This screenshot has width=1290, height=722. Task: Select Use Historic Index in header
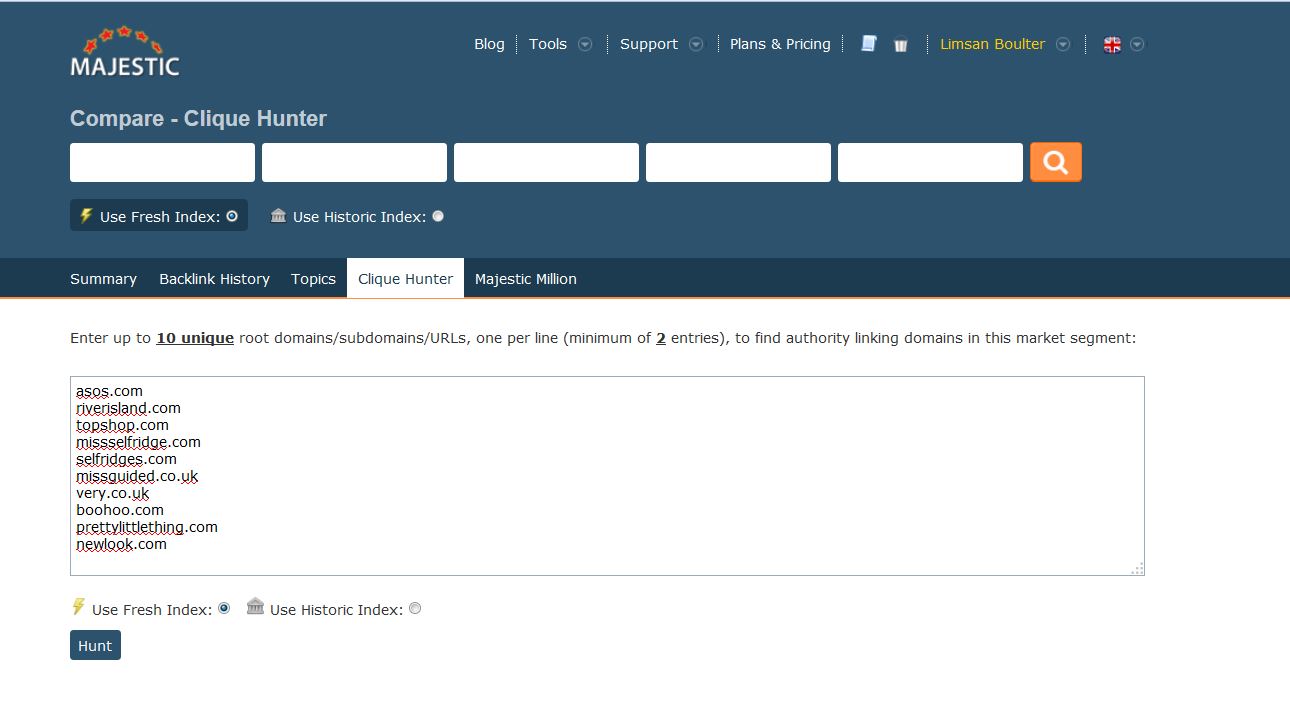[438, 216]
